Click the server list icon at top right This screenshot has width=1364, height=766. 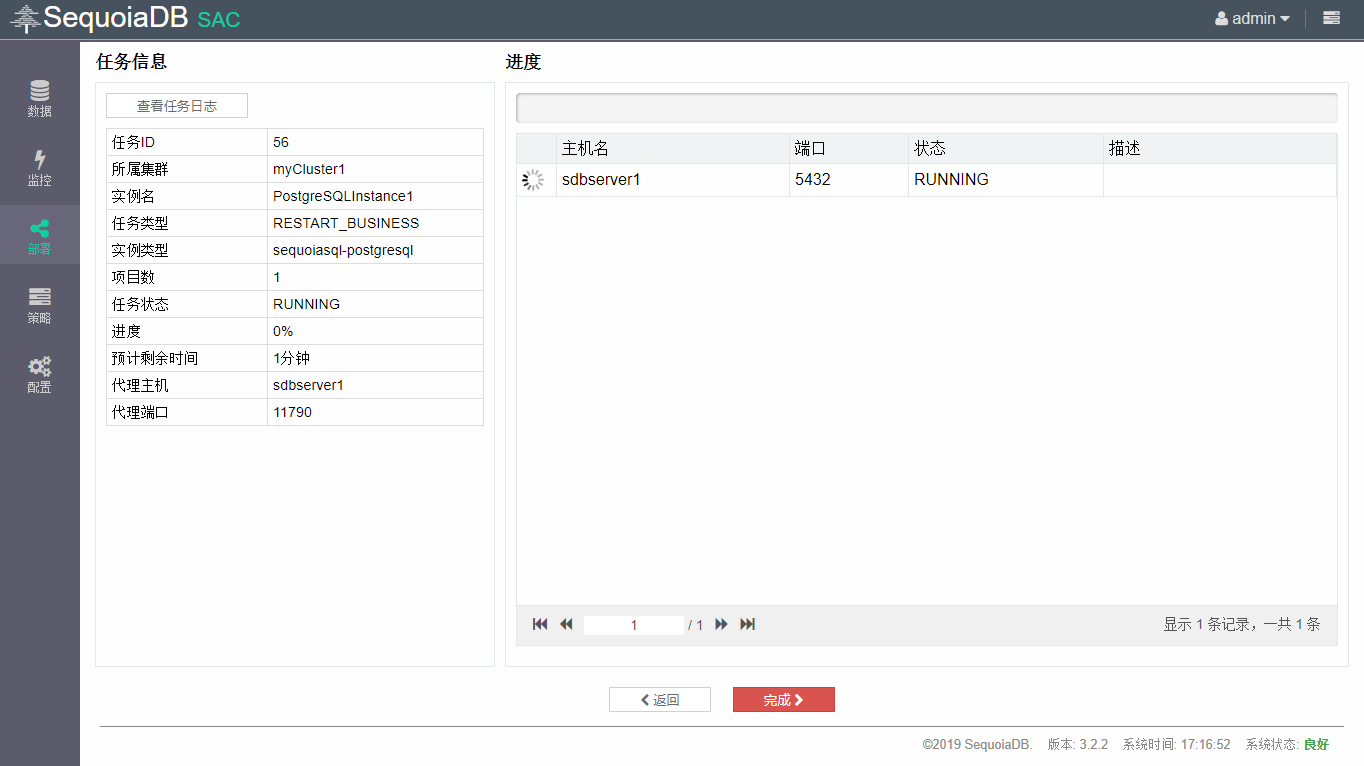coord(1331,18)
